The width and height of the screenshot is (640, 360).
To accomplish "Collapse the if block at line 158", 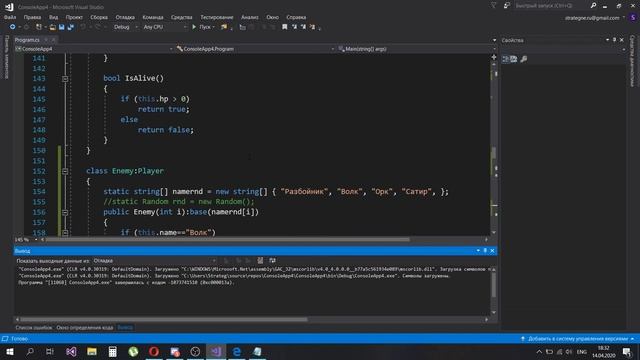I will pos(65,233).
